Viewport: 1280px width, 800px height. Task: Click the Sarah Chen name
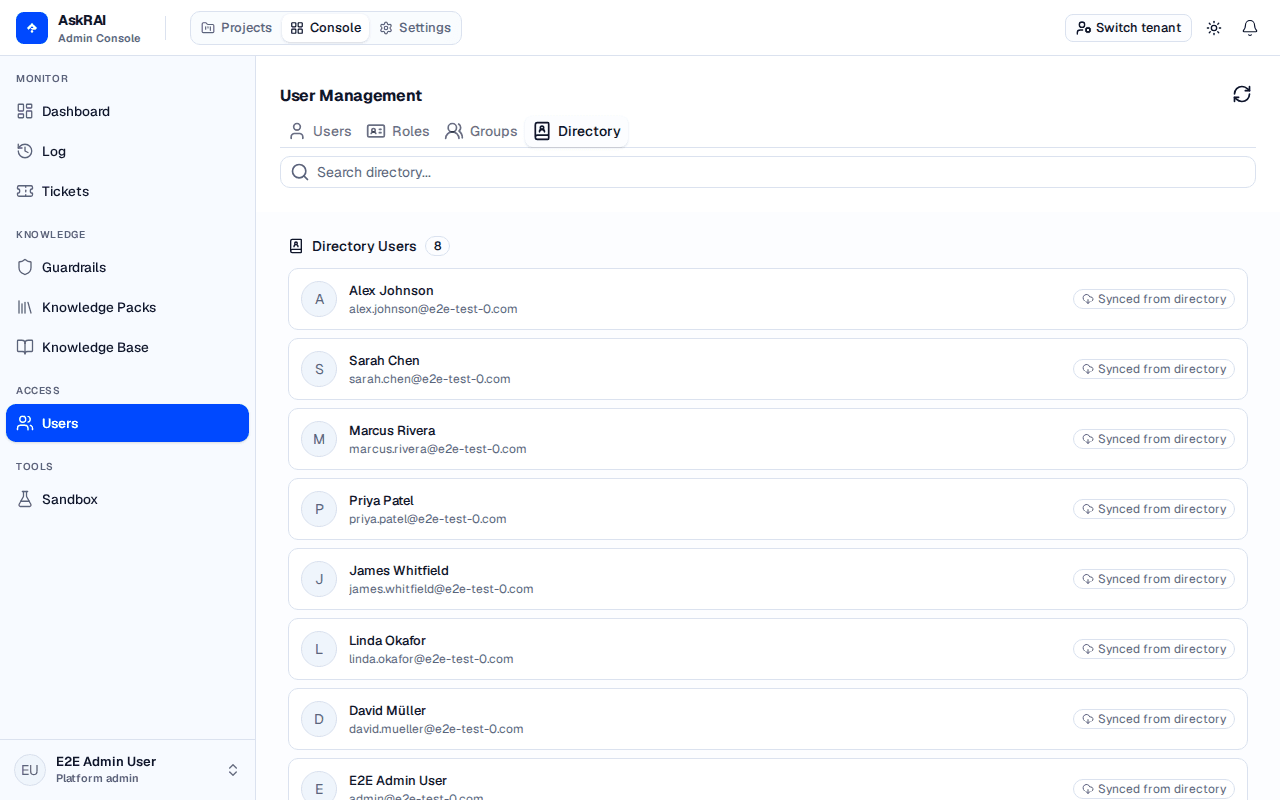pyautogui.click(x=384, y=361)
